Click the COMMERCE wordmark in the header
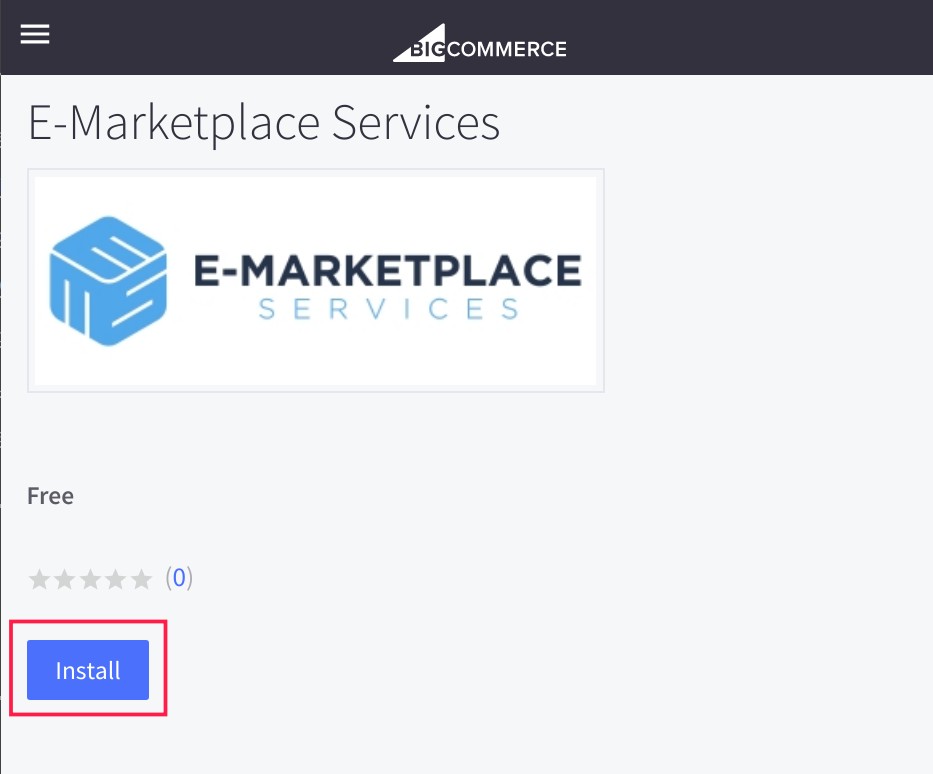 coord(506,49)
